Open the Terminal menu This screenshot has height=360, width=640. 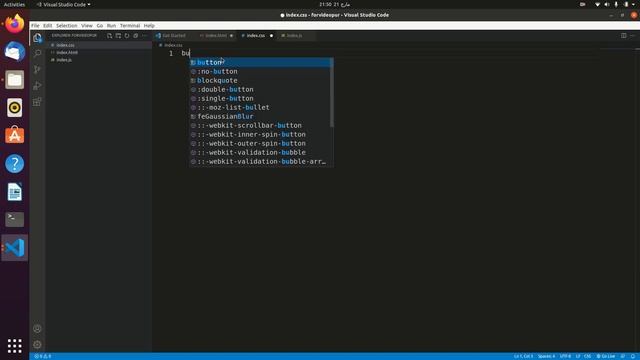click(x=130, y=25)
